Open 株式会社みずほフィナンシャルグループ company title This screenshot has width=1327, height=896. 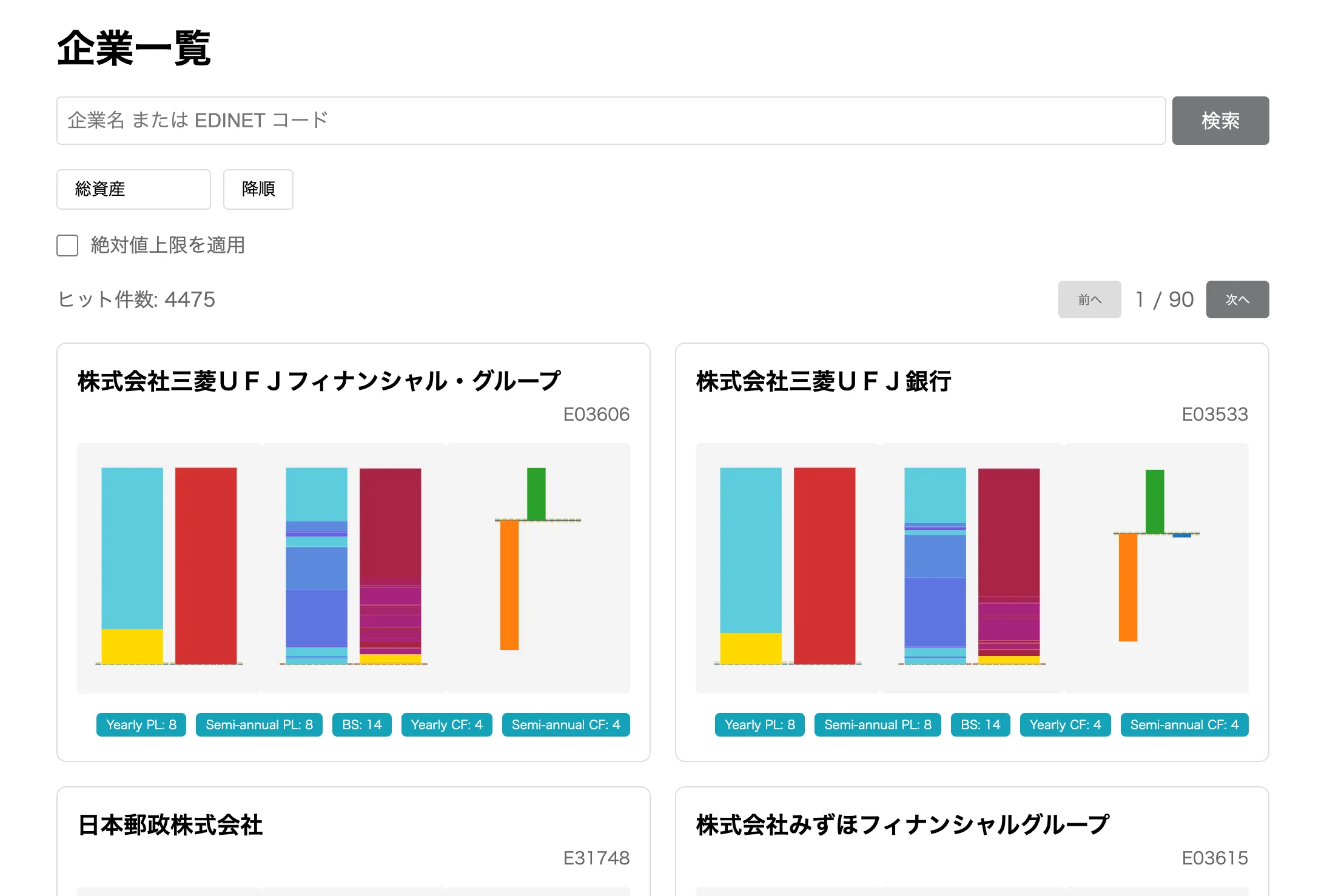(903, 825)
